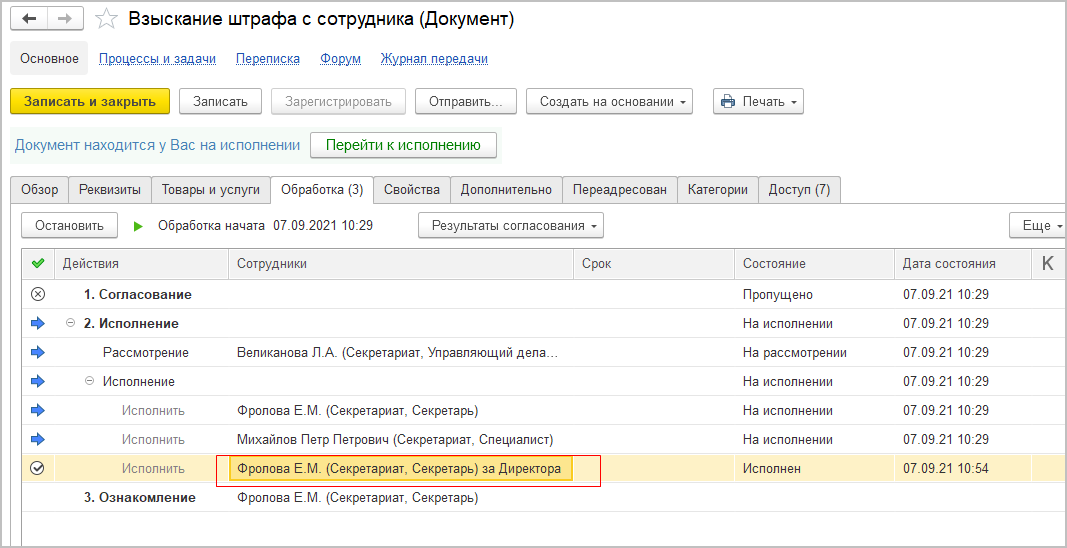Click the green play processing icon
1067x548 pixels.
pos(138,226)
